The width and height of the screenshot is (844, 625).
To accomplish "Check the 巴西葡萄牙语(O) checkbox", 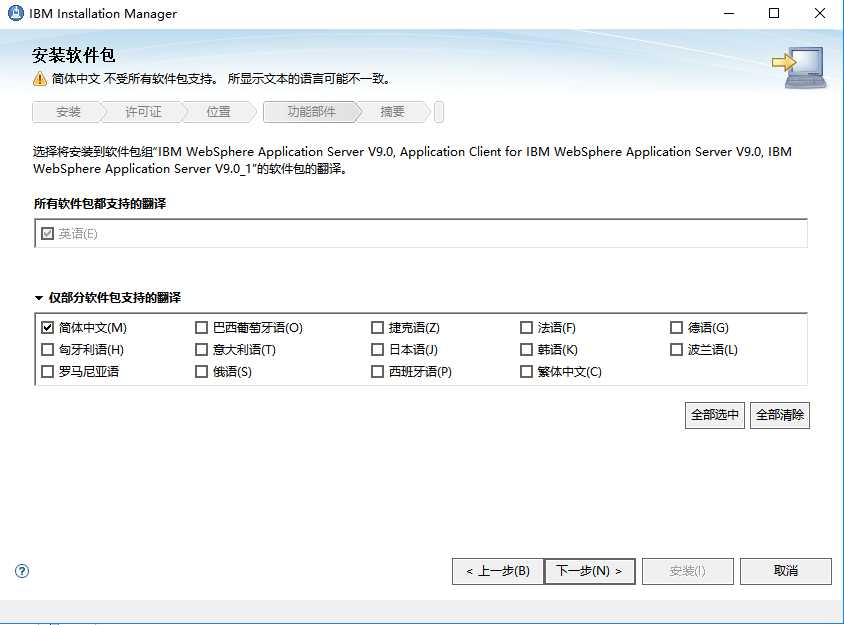I will point(201,327).
